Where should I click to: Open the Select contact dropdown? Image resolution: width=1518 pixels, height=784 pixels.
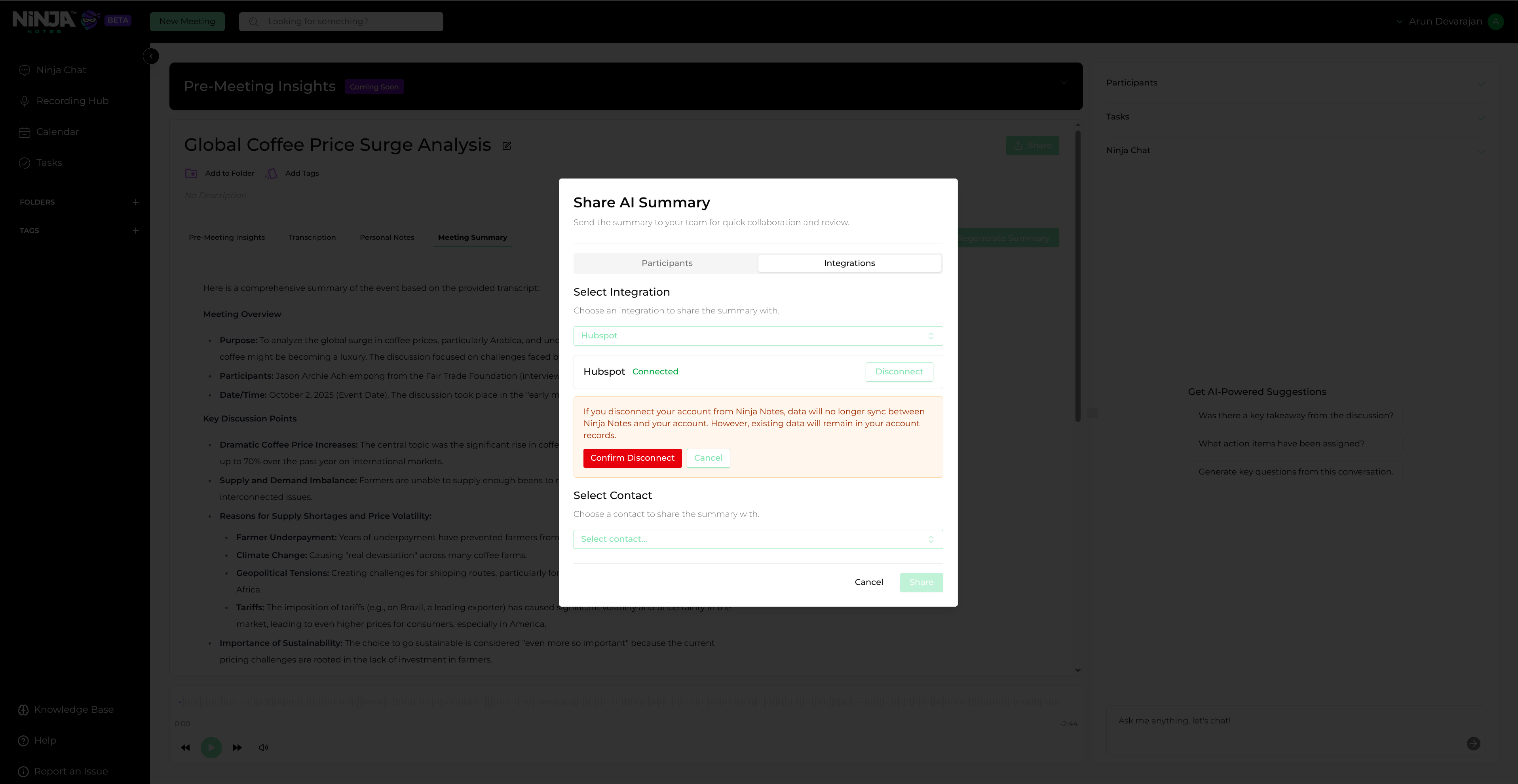tap(758, 539)
